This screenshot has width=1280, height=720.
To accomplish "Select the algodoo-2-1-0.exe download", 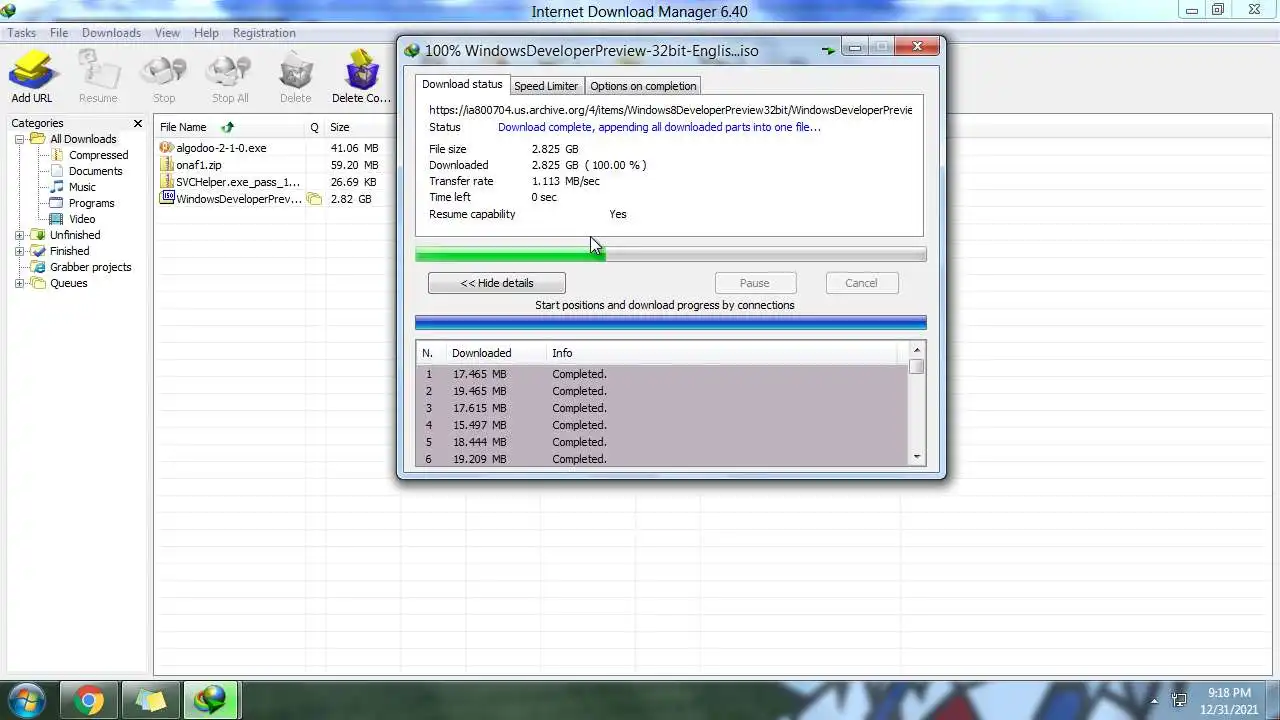I will tap(221, 148).
